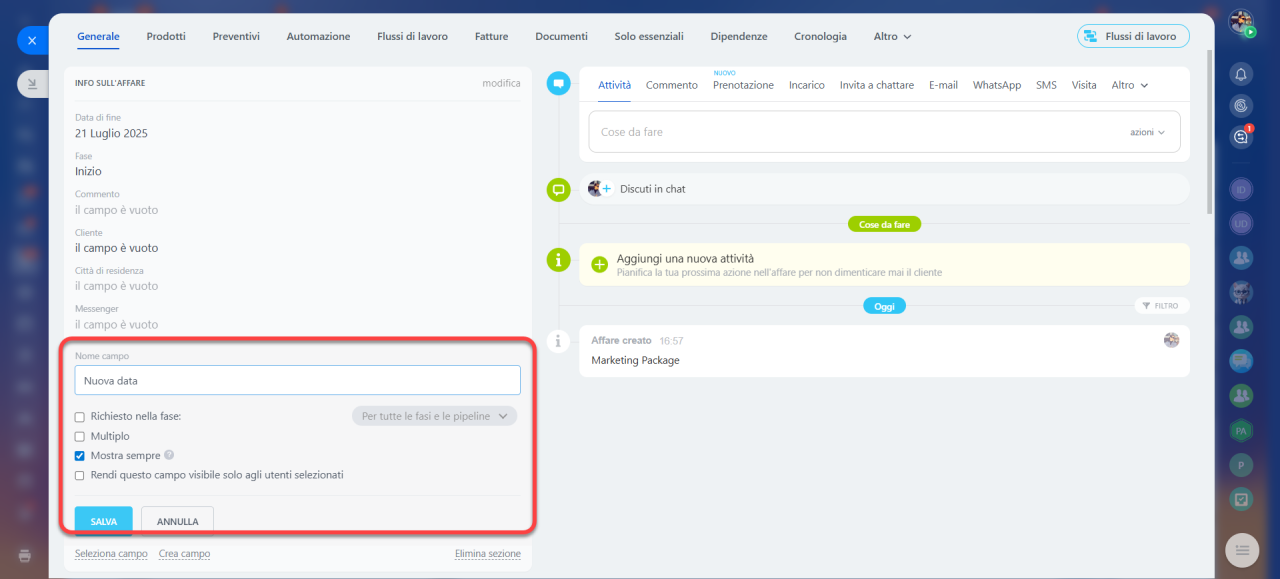Viewport: 1280px width, 579px height.
Task: Click the Elimina sezione link
Action: click(488, 554)
